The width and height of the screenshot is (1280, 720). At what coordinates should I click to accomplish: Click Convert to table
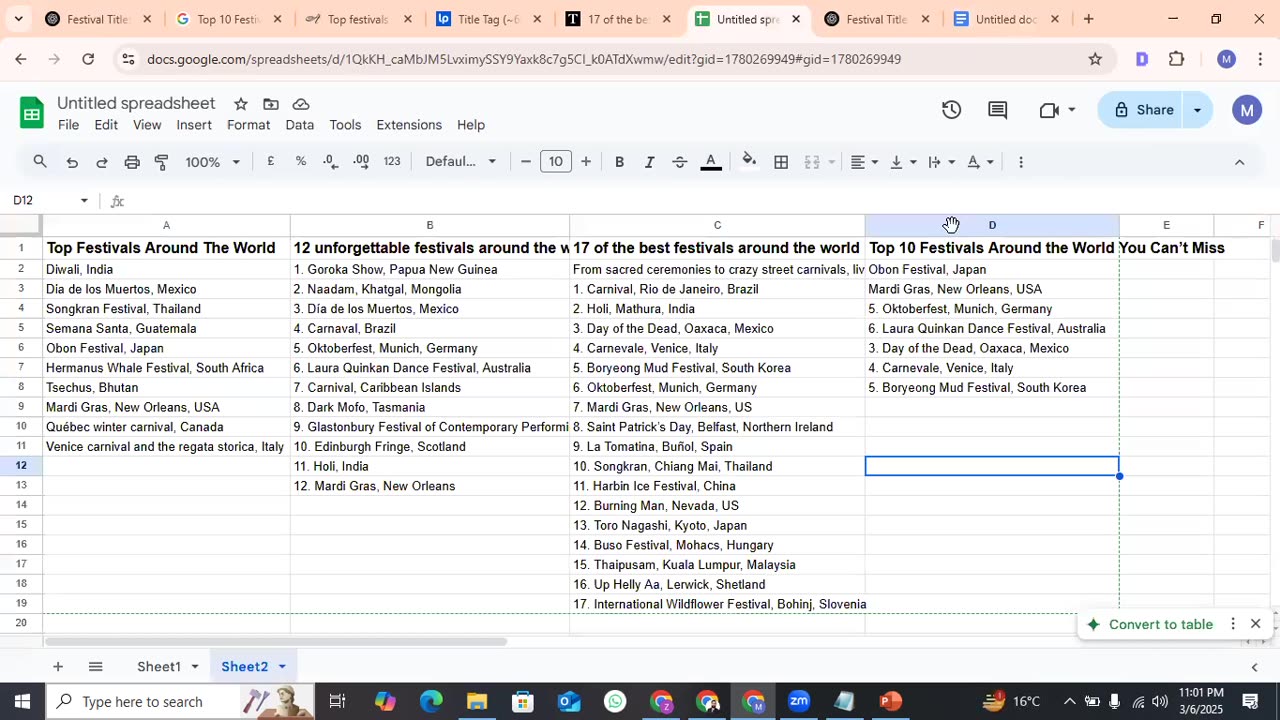(1149, 624)
